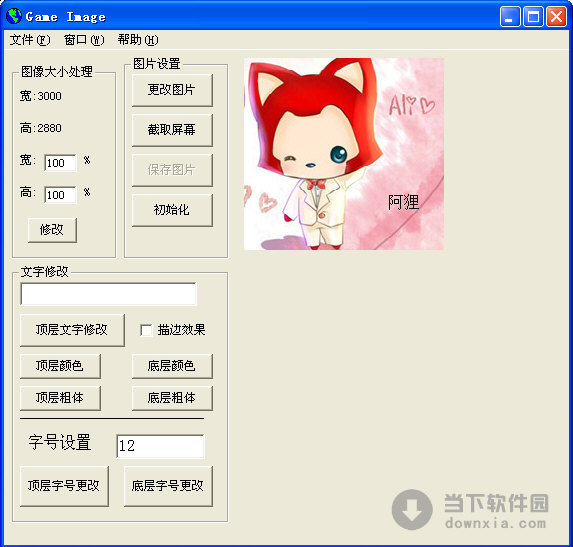Focus the 宽 percent input field
Screen dimensions: 573x547
point(60,163)
